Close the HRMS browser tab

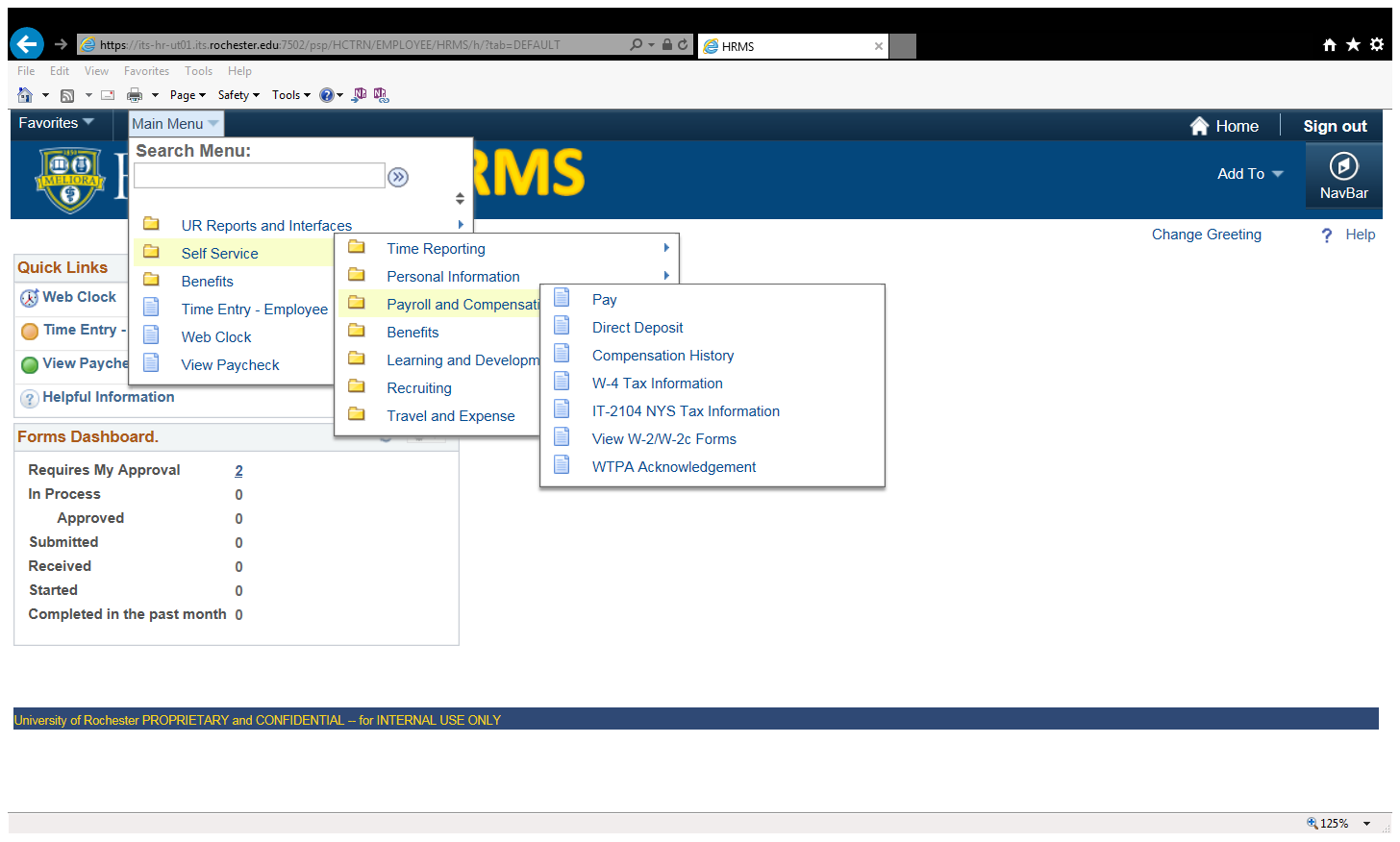click(x=878, y=46)
